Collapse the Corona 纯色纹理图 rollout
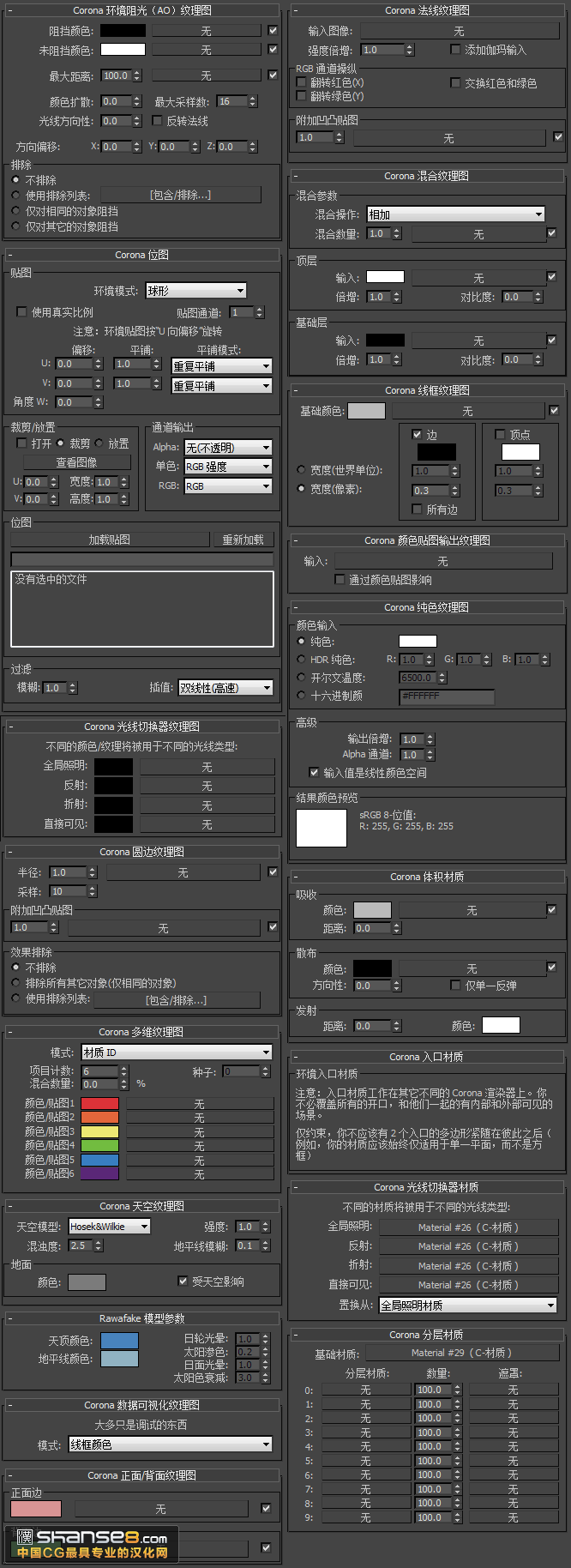This screenshot has height=1568, width=571. pyautogui.click(x=427, y=607)
